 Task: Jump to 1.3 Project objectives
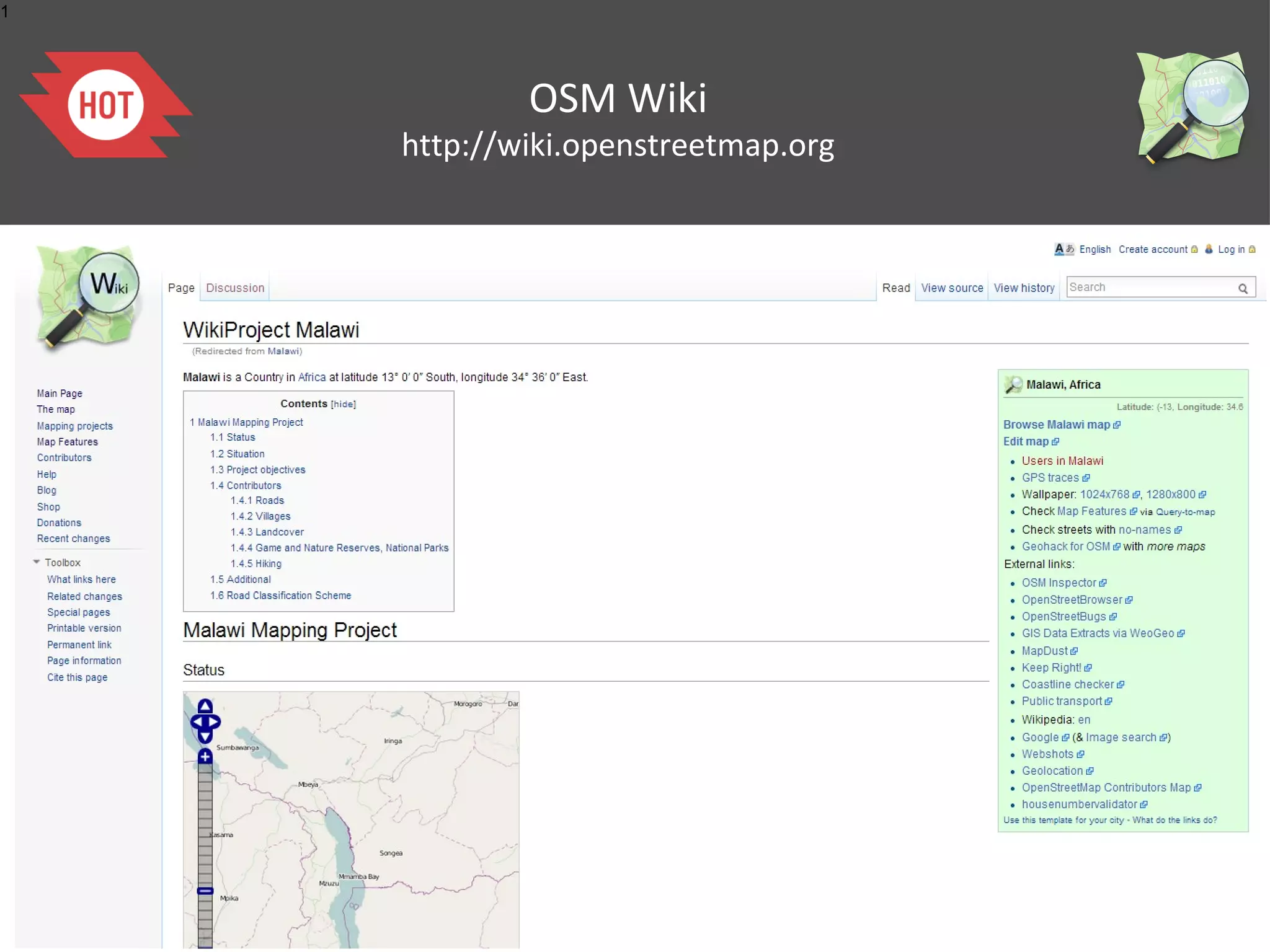257,470
